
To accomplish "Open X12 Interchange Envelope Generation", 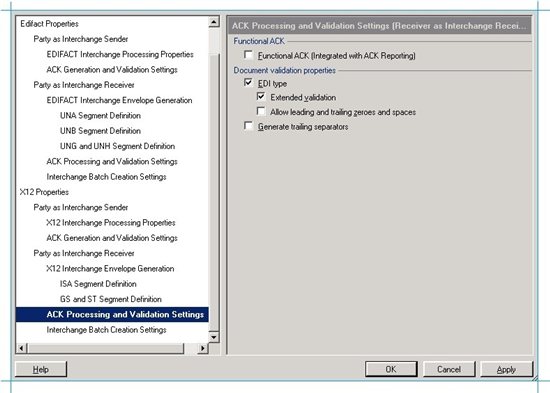I will (110, 268).
